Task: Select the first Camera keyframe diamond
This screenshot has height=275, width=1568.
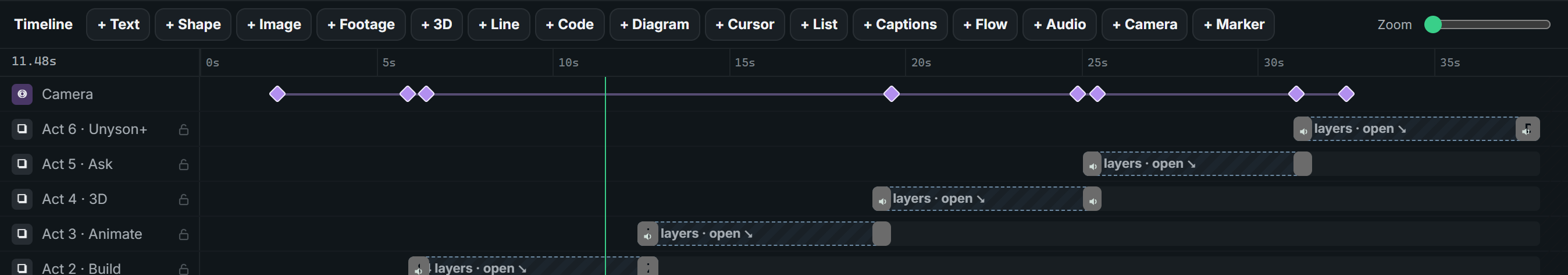Action: (277, 94)
